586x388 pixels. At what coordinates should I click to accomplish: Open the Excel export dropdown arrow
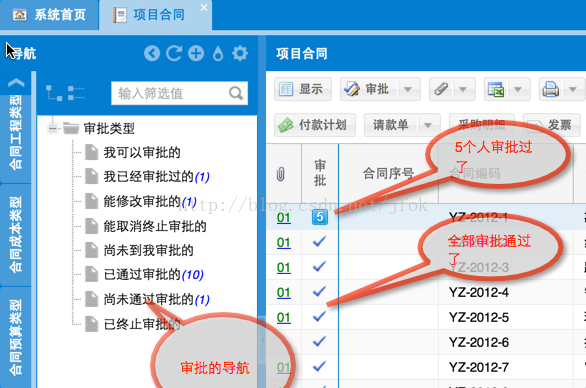tap(518, 89)
